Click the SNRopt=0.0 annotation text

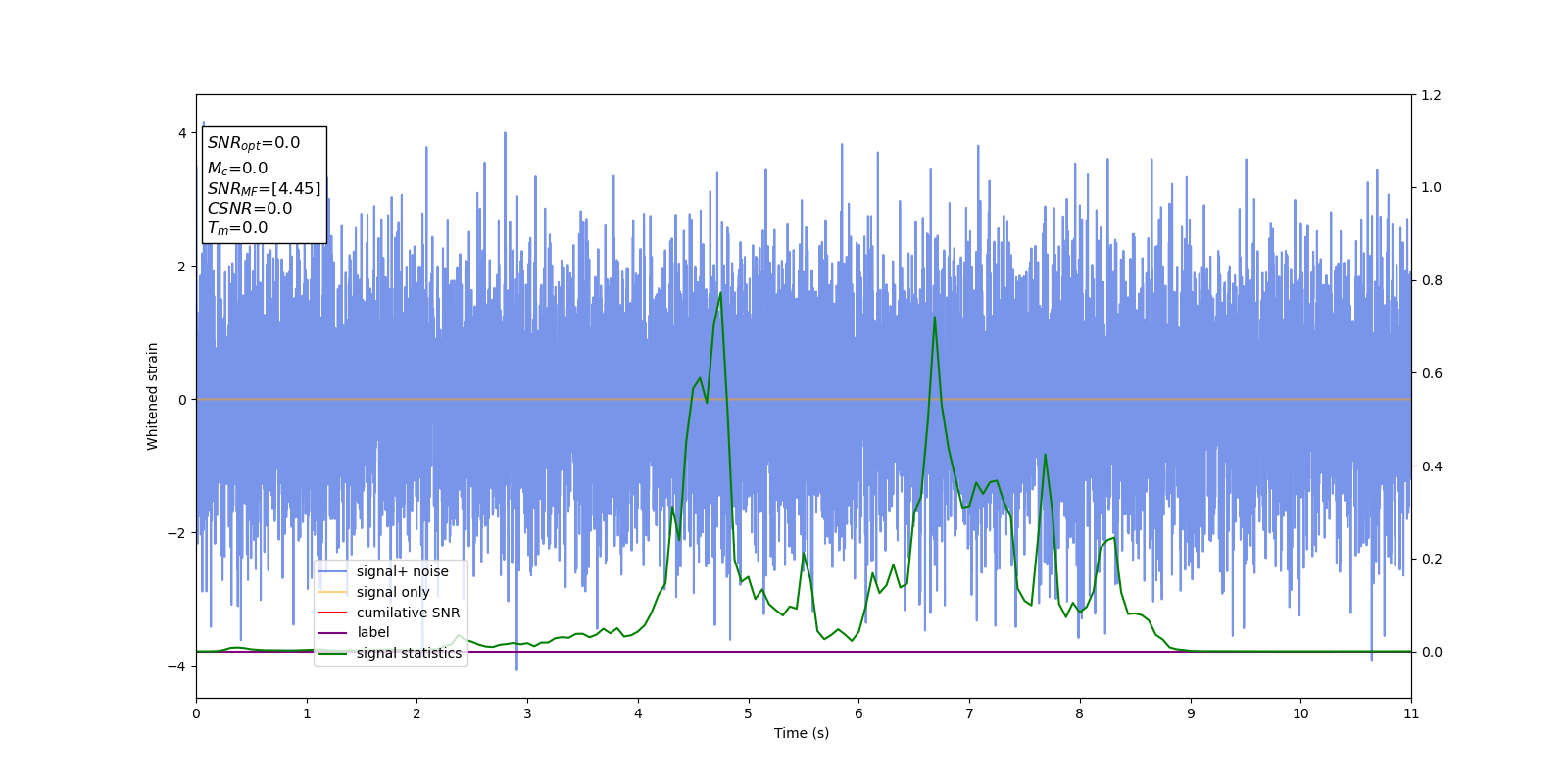[254, 143]
